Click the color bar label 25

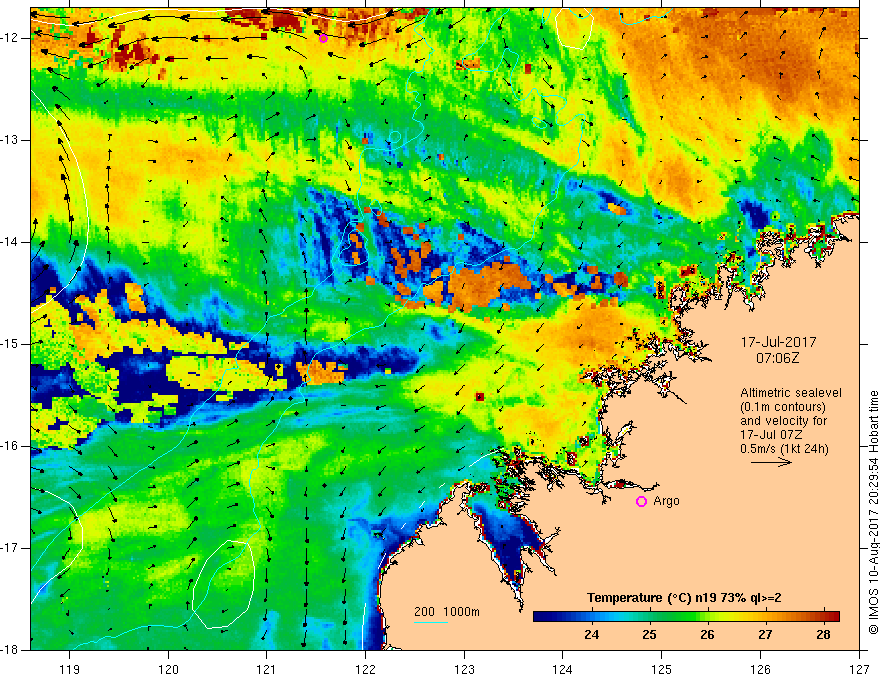[x=649, y=635]
